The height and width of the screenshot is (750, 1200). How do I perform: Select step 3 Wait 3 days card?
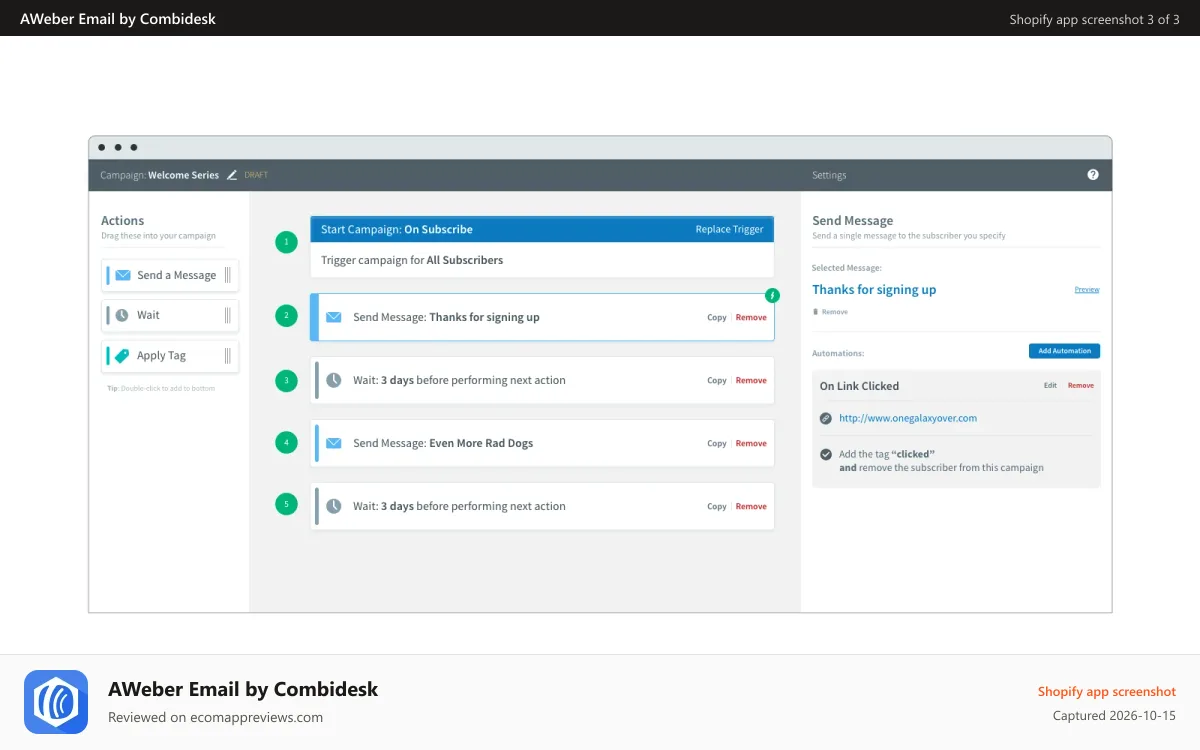point(542,380)
